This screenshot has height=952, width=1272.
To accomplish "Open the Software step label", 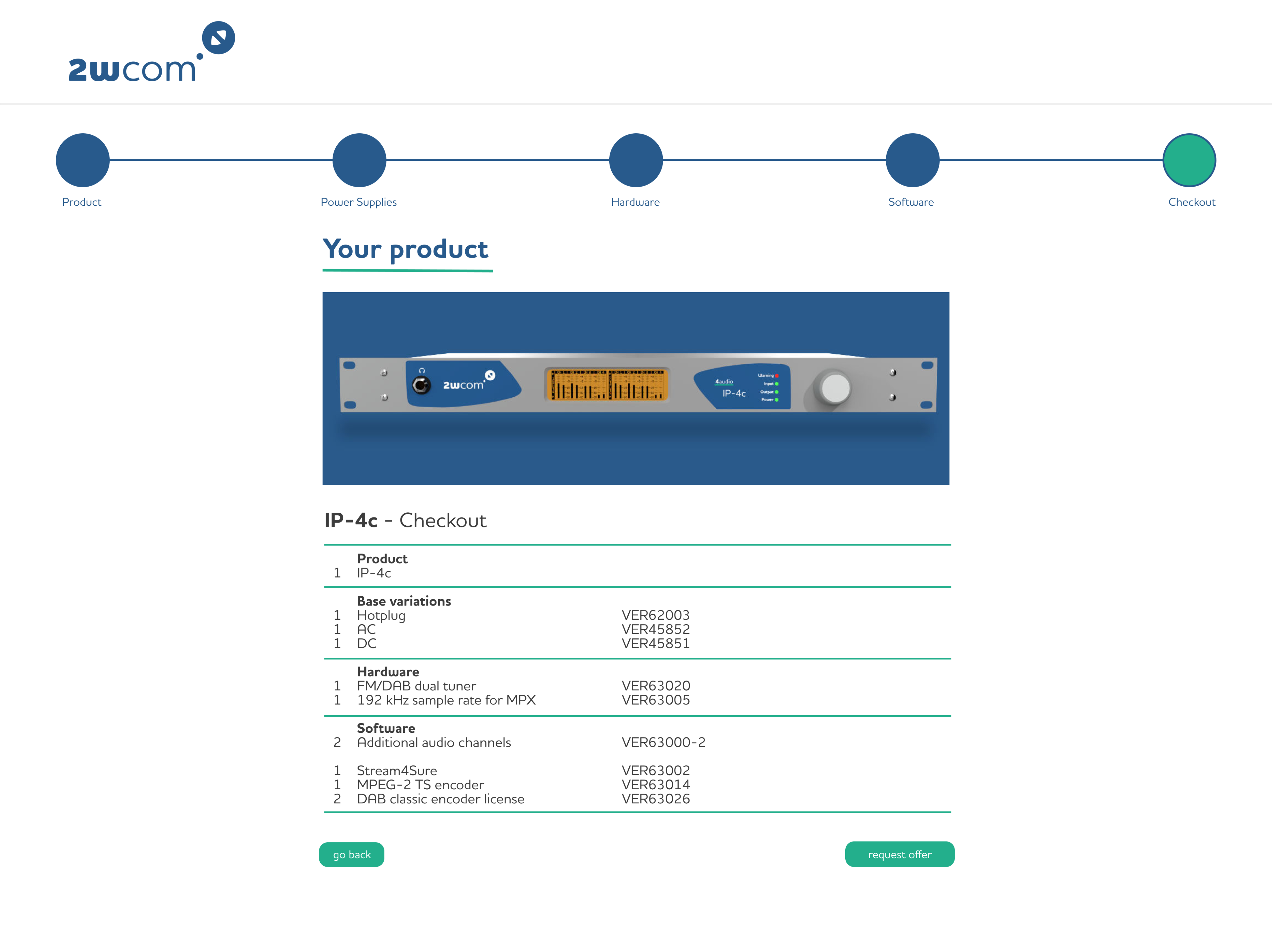I will click(x=911, y=202).
